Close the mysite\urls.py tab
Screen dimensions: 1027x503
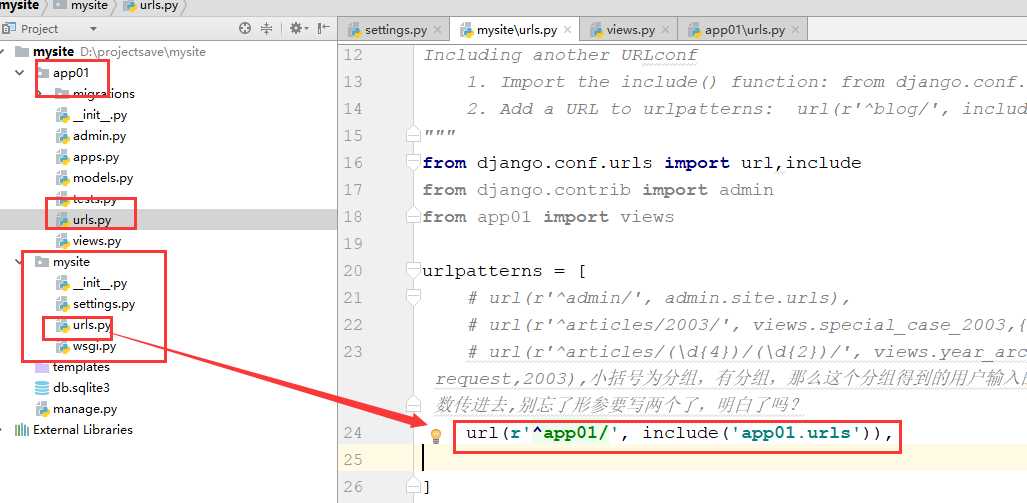click(567, 30)
